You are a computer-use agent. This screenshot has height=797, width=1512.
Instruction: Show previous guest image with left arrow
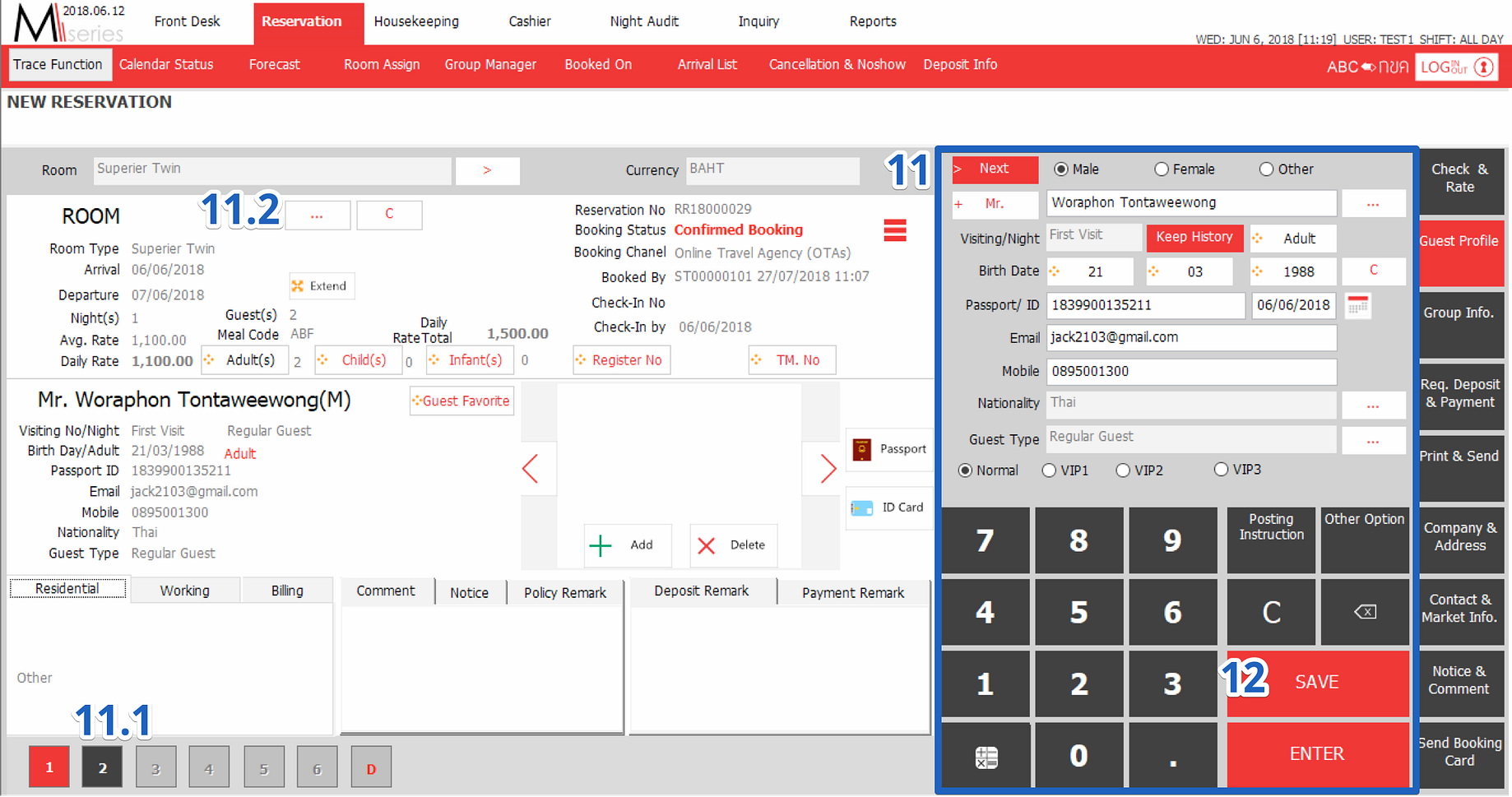pos(531,469)
